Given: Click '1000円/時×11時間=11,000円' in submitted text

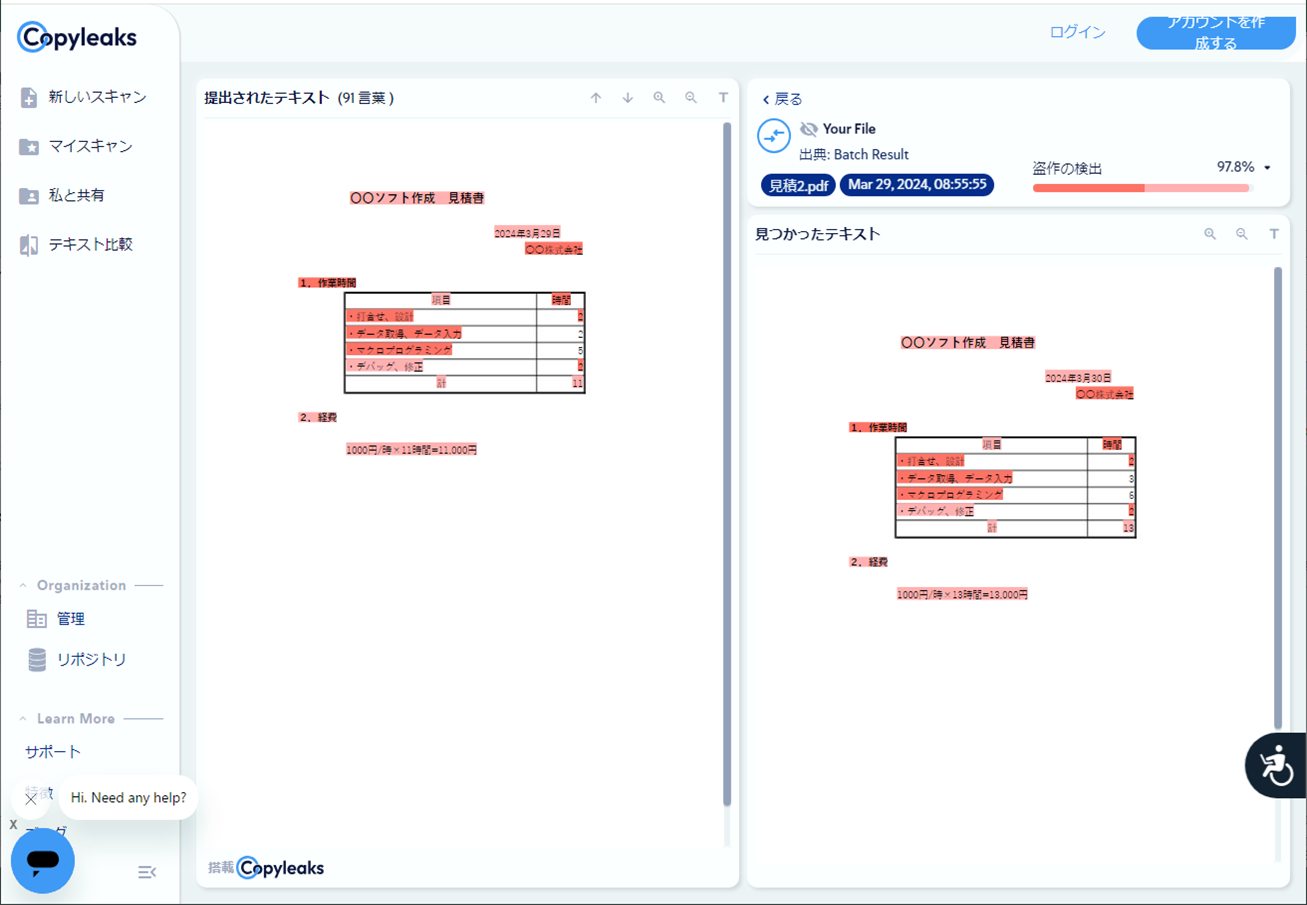Looking at the screenshot, I should pyautogui.click(x=411, y=450).
